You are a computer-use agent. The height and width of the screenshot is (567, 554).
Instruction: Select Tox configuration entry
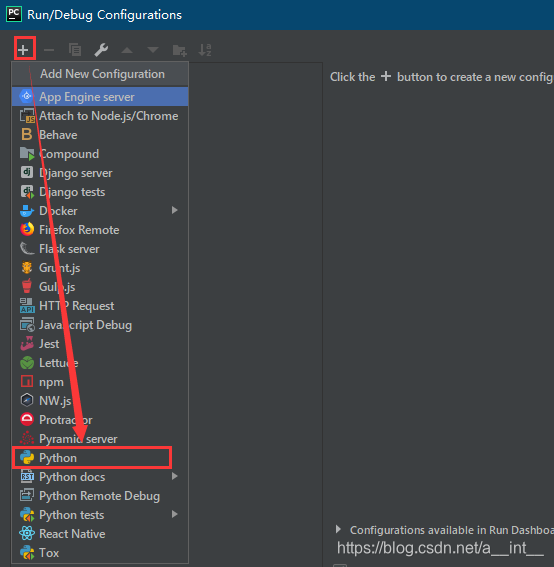pyautogui.click(x=100, y=553)
